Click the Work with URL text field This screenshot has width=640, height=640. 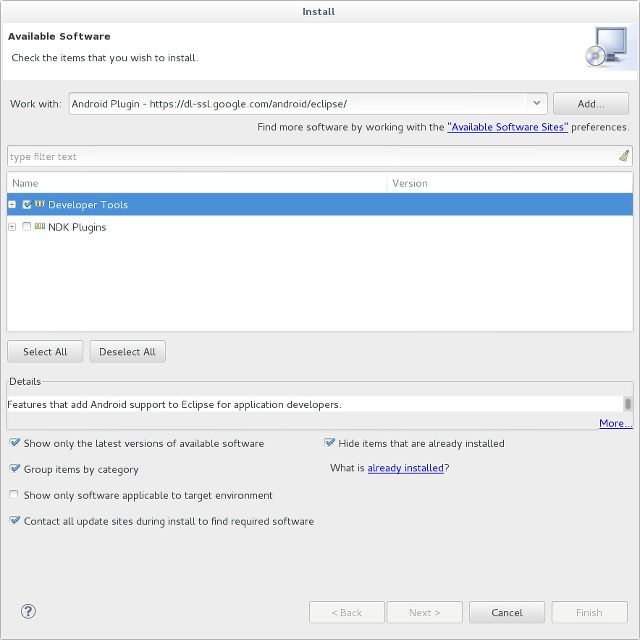(298, 104)
